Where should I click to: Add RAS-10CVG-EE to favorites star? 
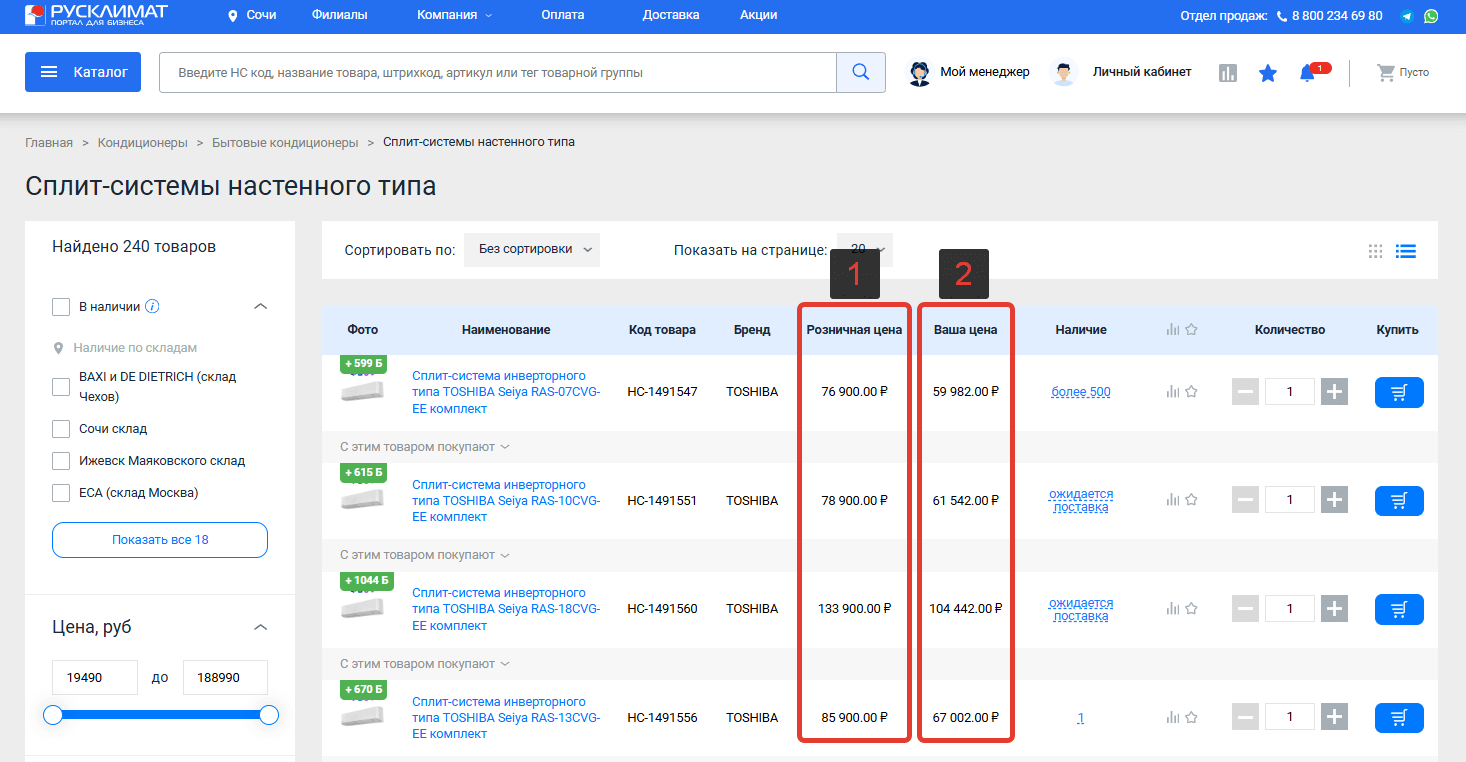[1191, 500]
